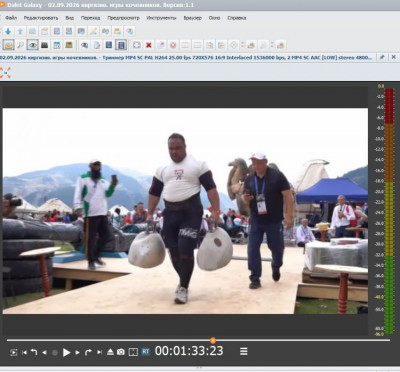This screenshot has height=372, width=400.
Task: Click the blue down arrow toolbar icon
Action: pyautogui.click(x=8, y=31)
